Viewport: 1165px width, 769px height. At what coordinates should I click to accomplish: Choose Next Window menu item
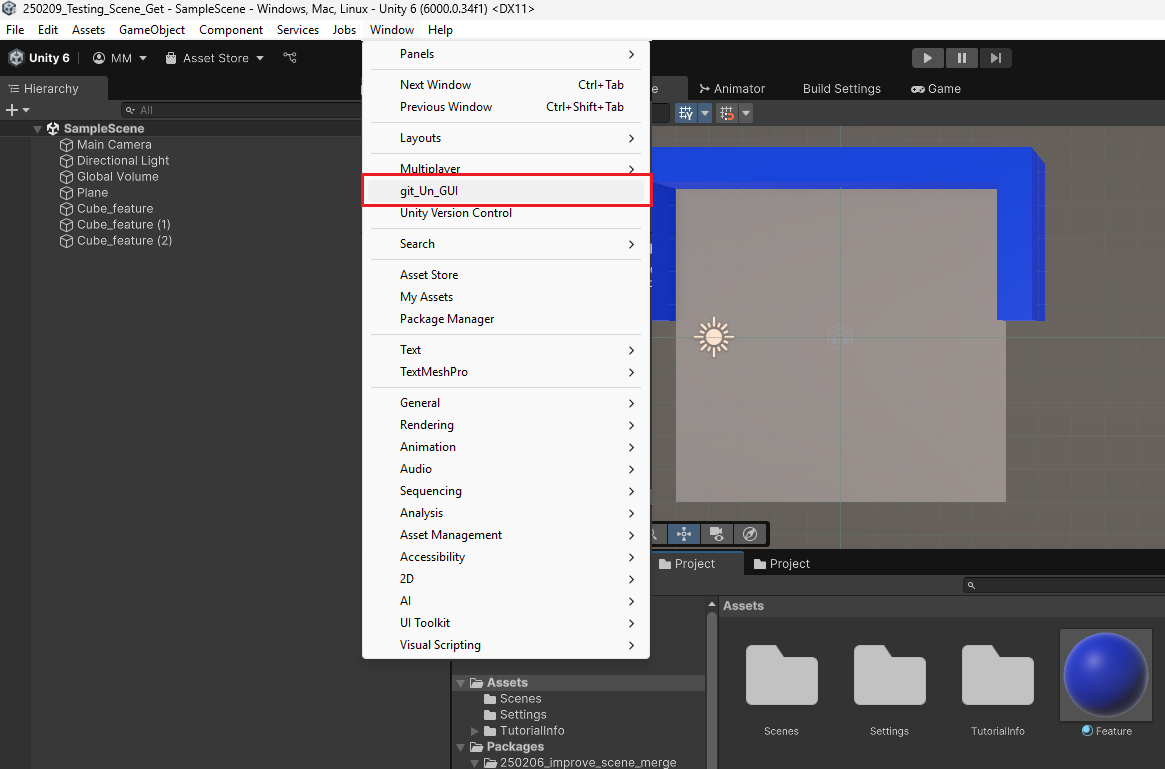click(x=506, y=85)
